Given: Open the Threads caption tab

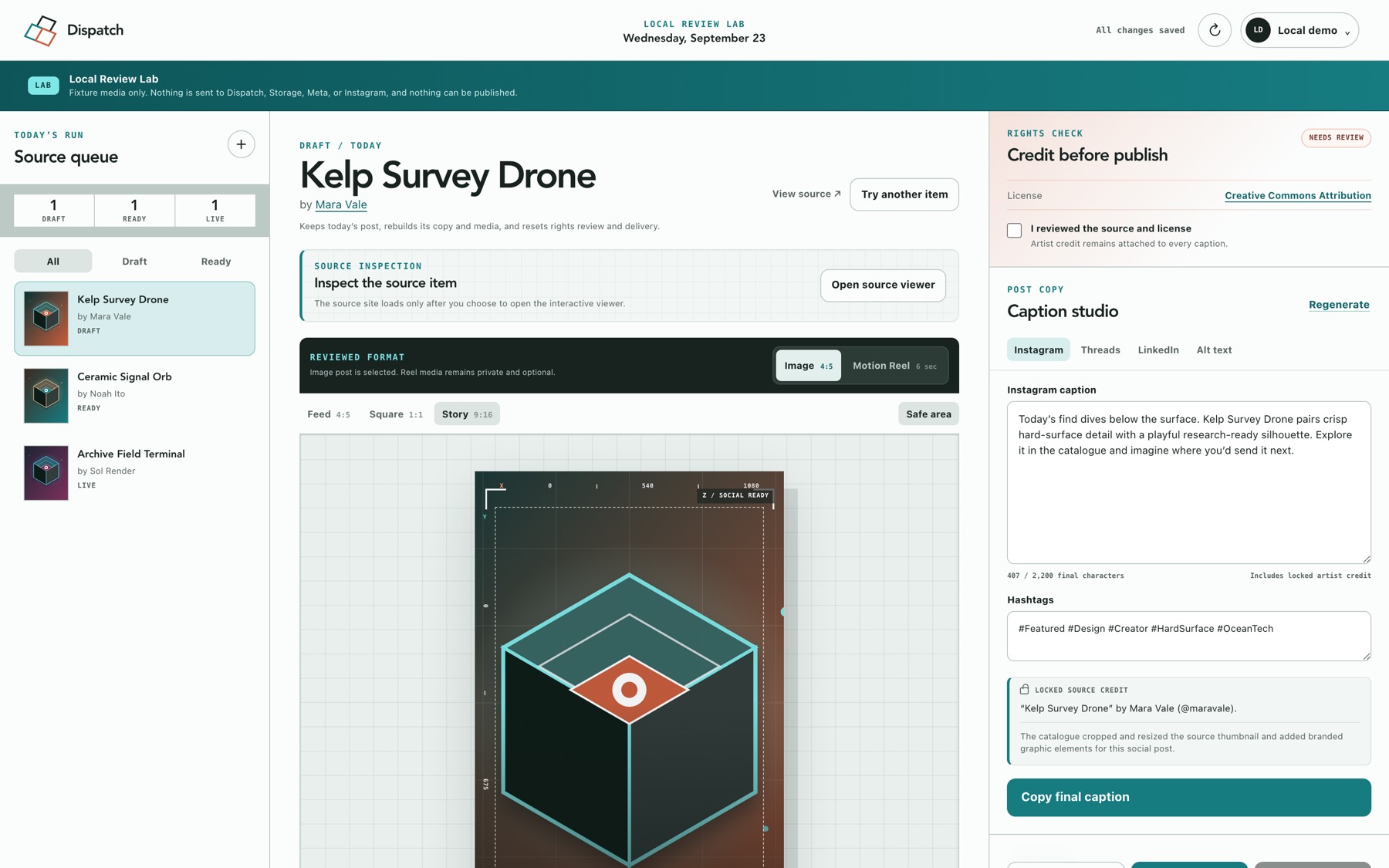Looking at the screenshot, I should 1100,350.
